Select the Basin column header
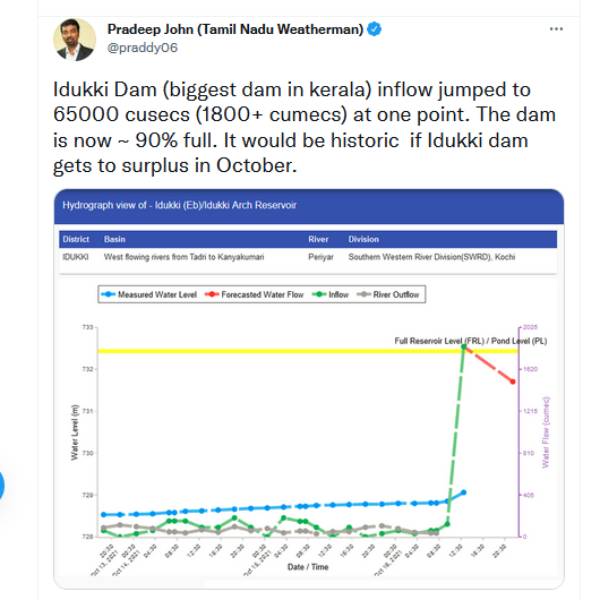This screenshot has height=600, width=600. [114, 240]
